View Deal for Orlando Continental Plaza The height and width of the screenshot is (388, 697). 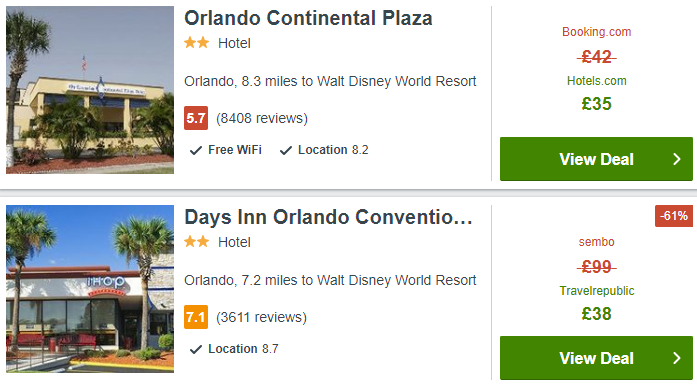596,159
